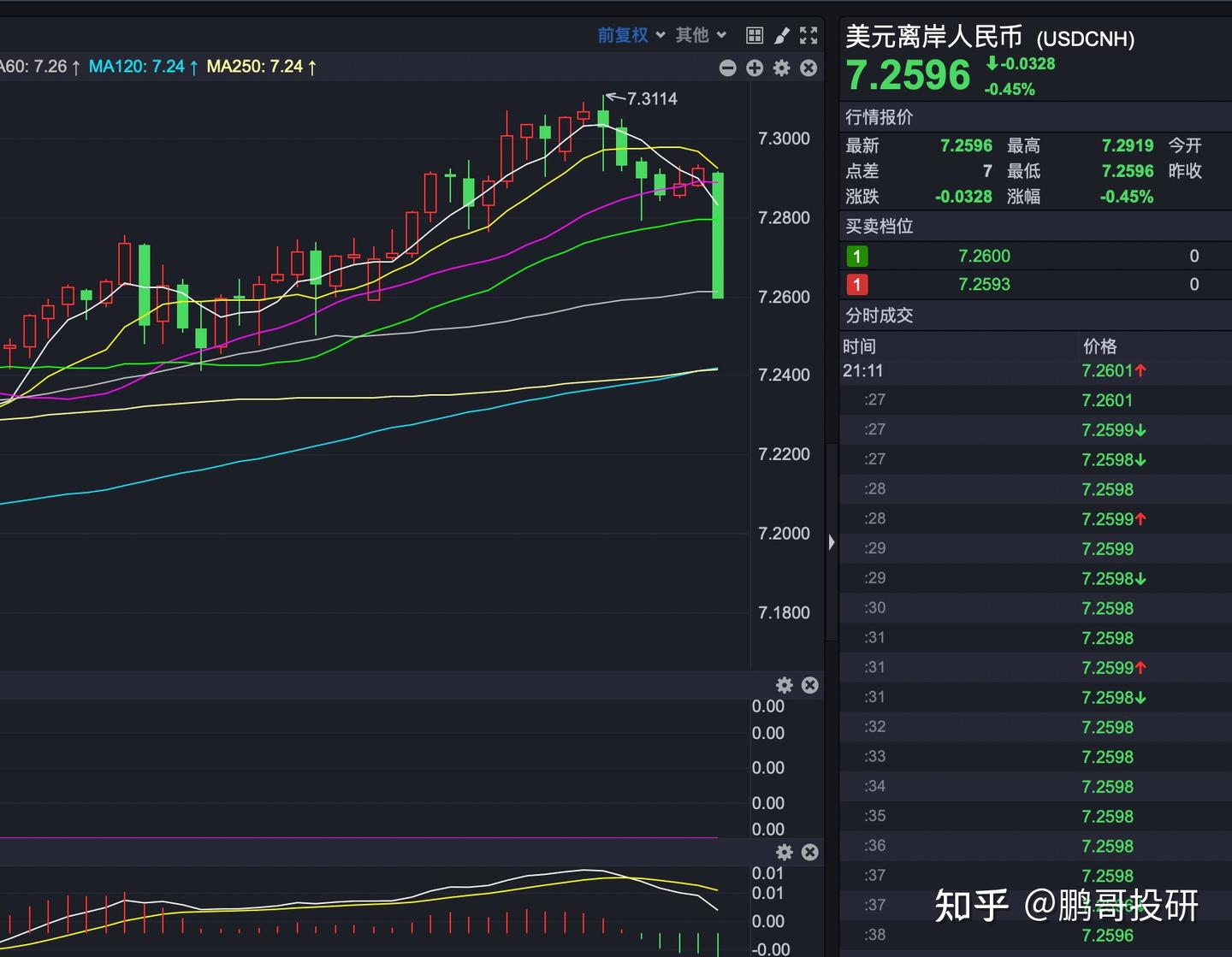This screenshot has width=1232, height=957.
Task: Open MACD panel settings gear
Action: tap(784, 852)
